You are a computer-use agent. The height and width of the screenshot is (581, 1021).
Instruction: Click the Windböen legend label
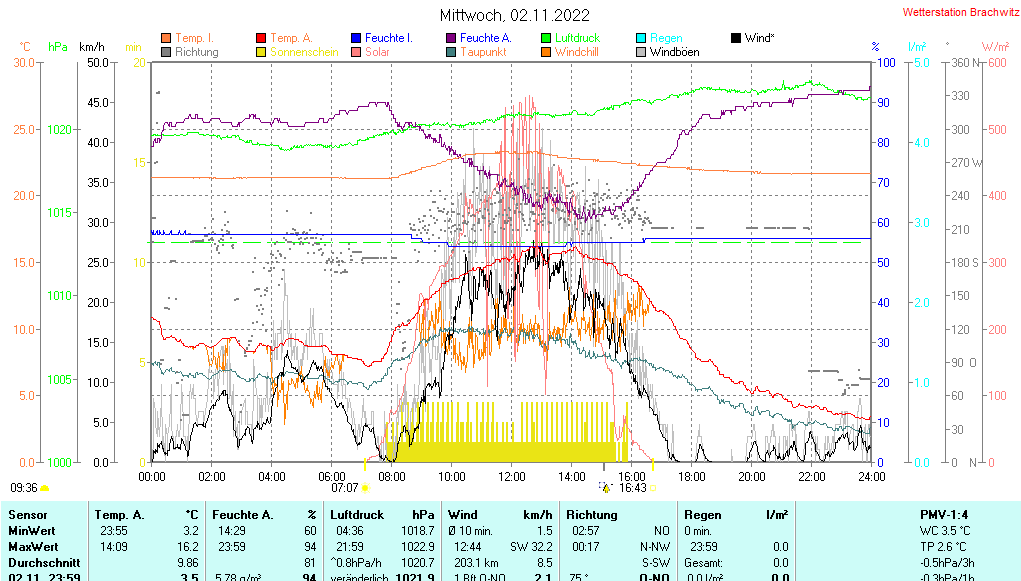pos(674,52)
